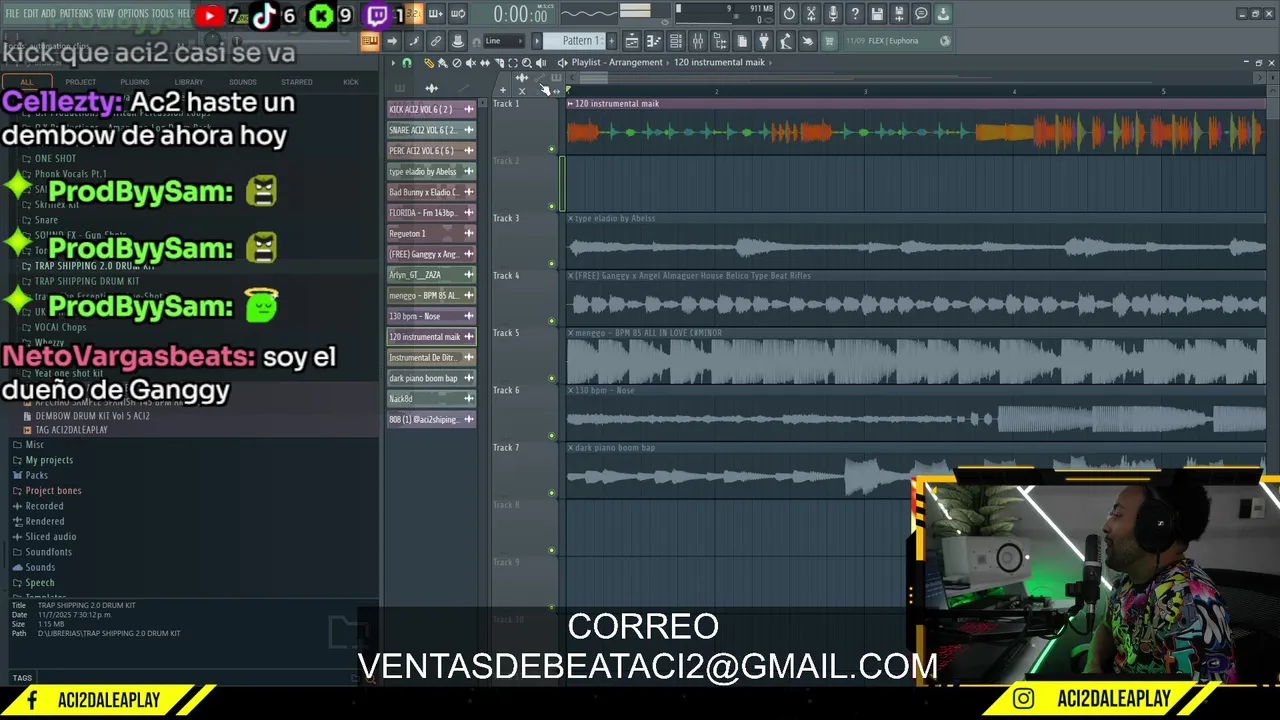Viewport: 1280px width, 720px height.
Task: Open the tempo tapper icon
Action: (x=785, y=41)
